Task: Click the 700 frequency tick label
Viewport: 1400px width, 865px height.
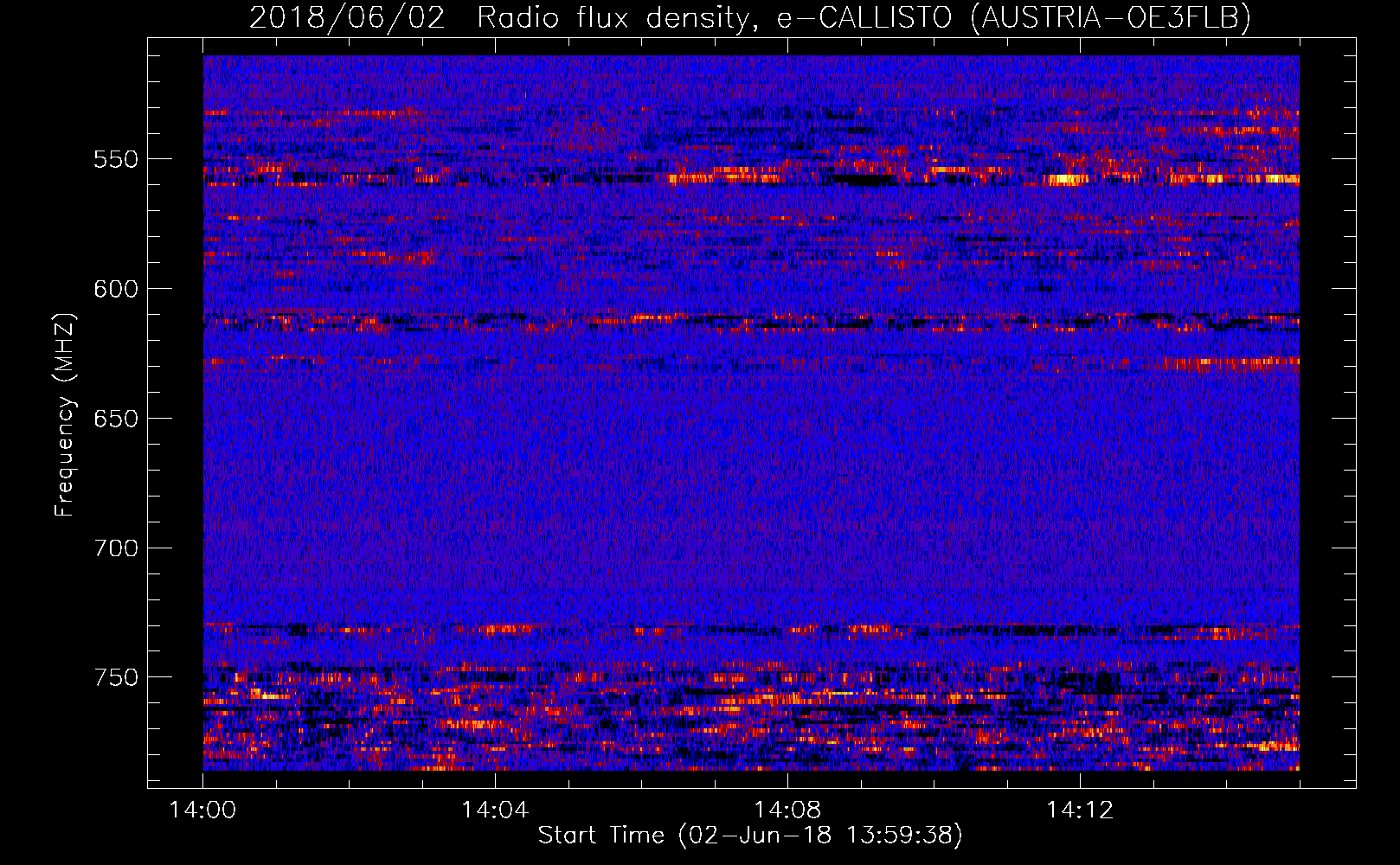Action: [x=116, y=549]
